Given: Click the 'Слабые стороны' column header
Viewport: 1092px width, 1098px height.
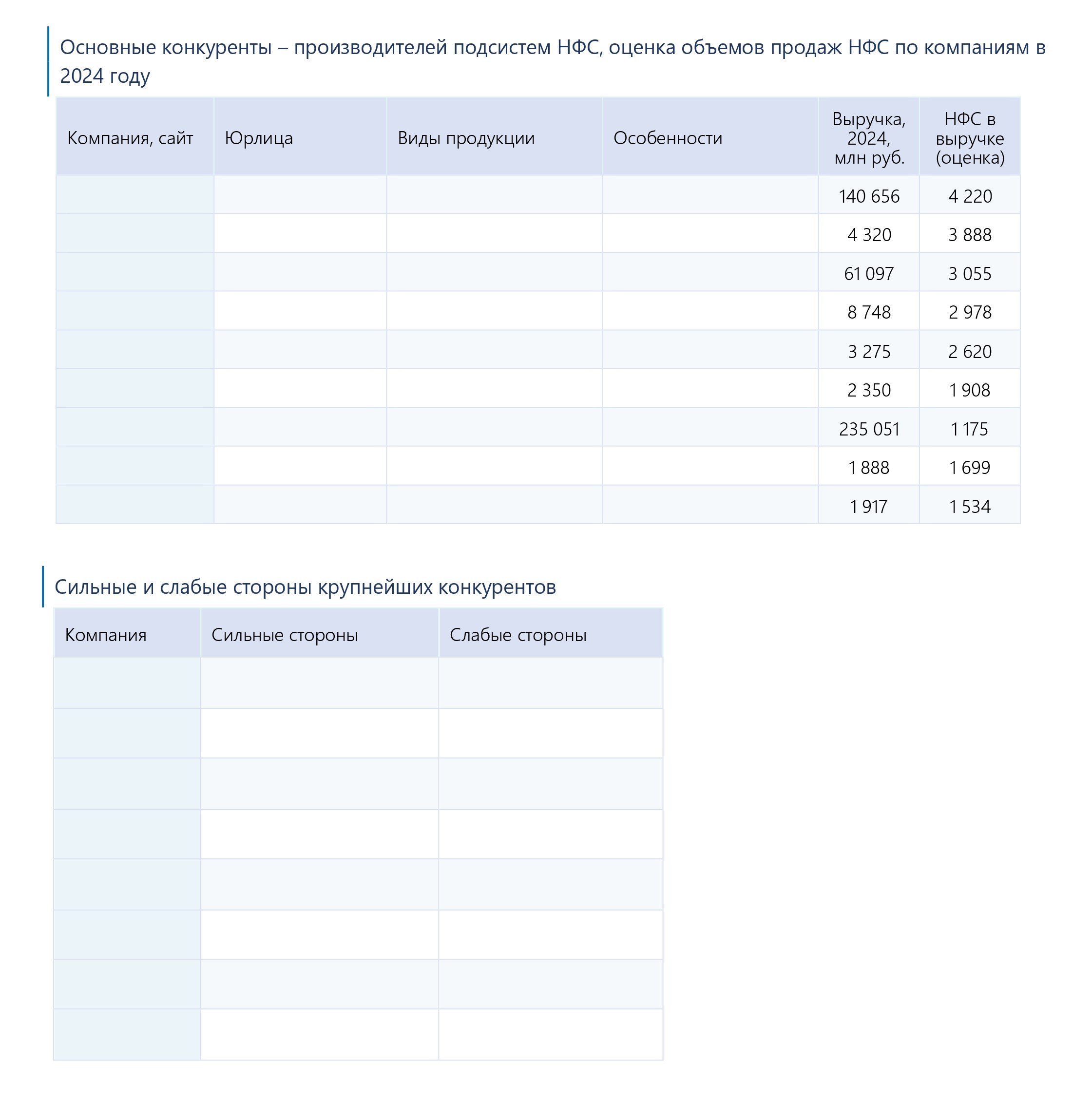Looking at the screenshot, I should 517,634.
